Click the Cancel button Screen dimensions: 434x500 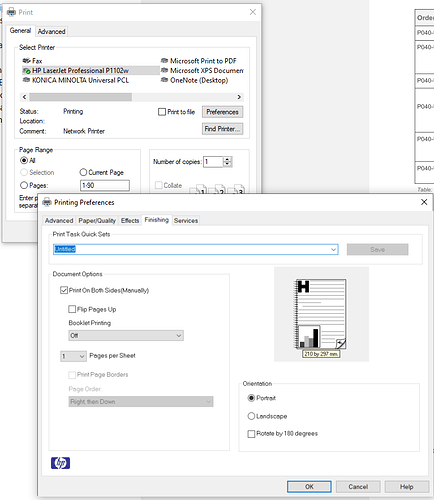(358, 487)
